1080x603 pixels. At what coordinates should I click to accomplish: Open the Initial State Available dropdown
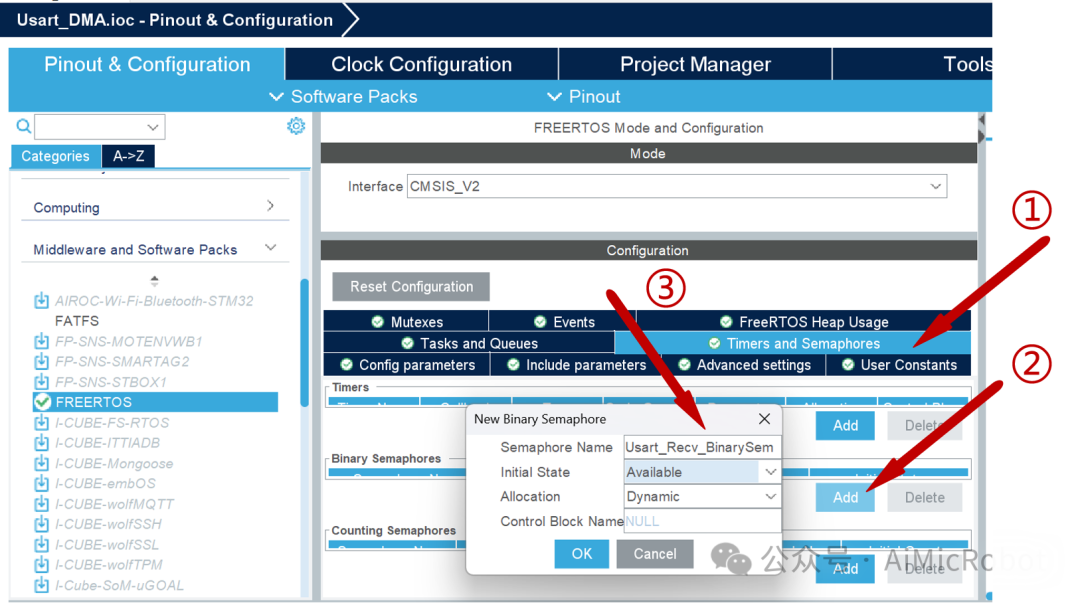click(x=770, y=472)
